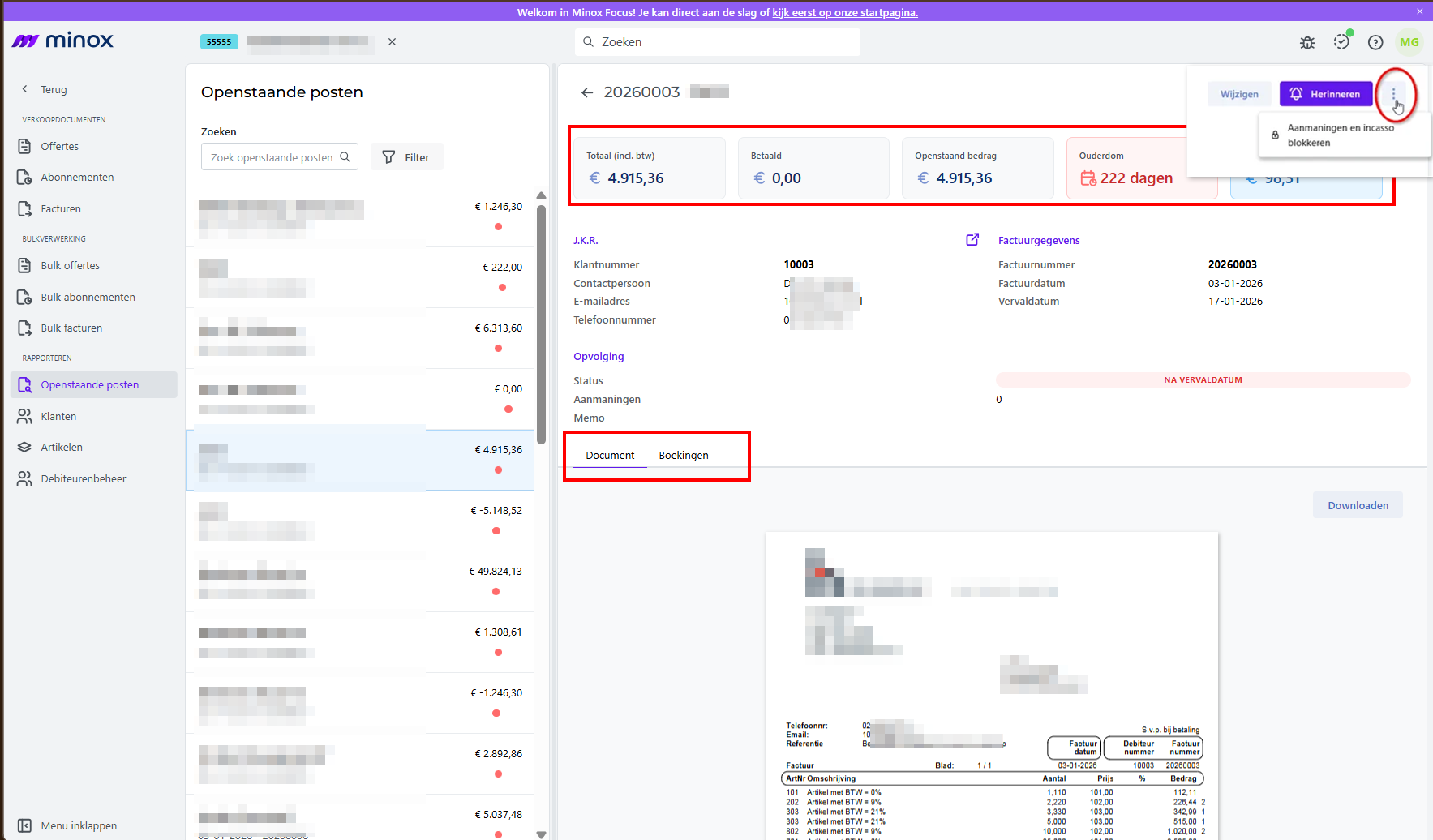Screen dimensions: 1433x840
Task: Select the open item of € 222,00
Action: pos(360,277)
